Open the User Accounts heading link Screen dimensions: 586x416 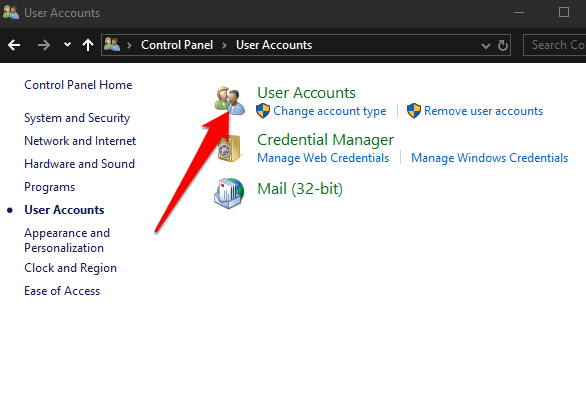306,93
